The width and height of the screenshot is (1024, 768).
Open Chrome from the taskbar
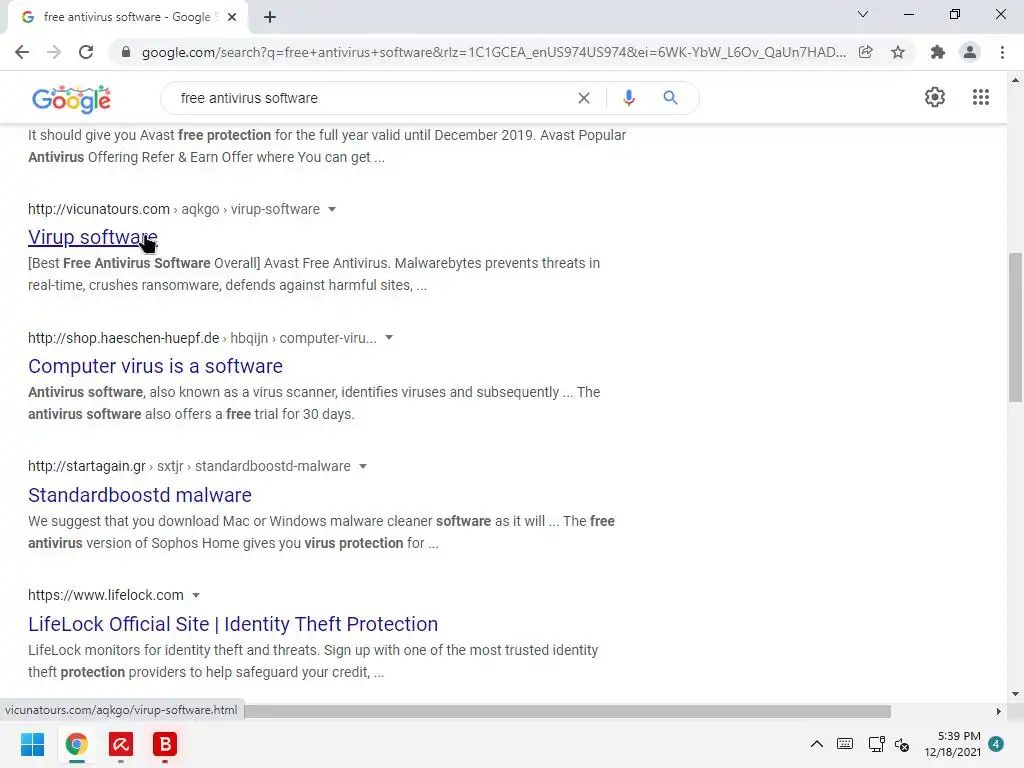[x=76, y=744]
